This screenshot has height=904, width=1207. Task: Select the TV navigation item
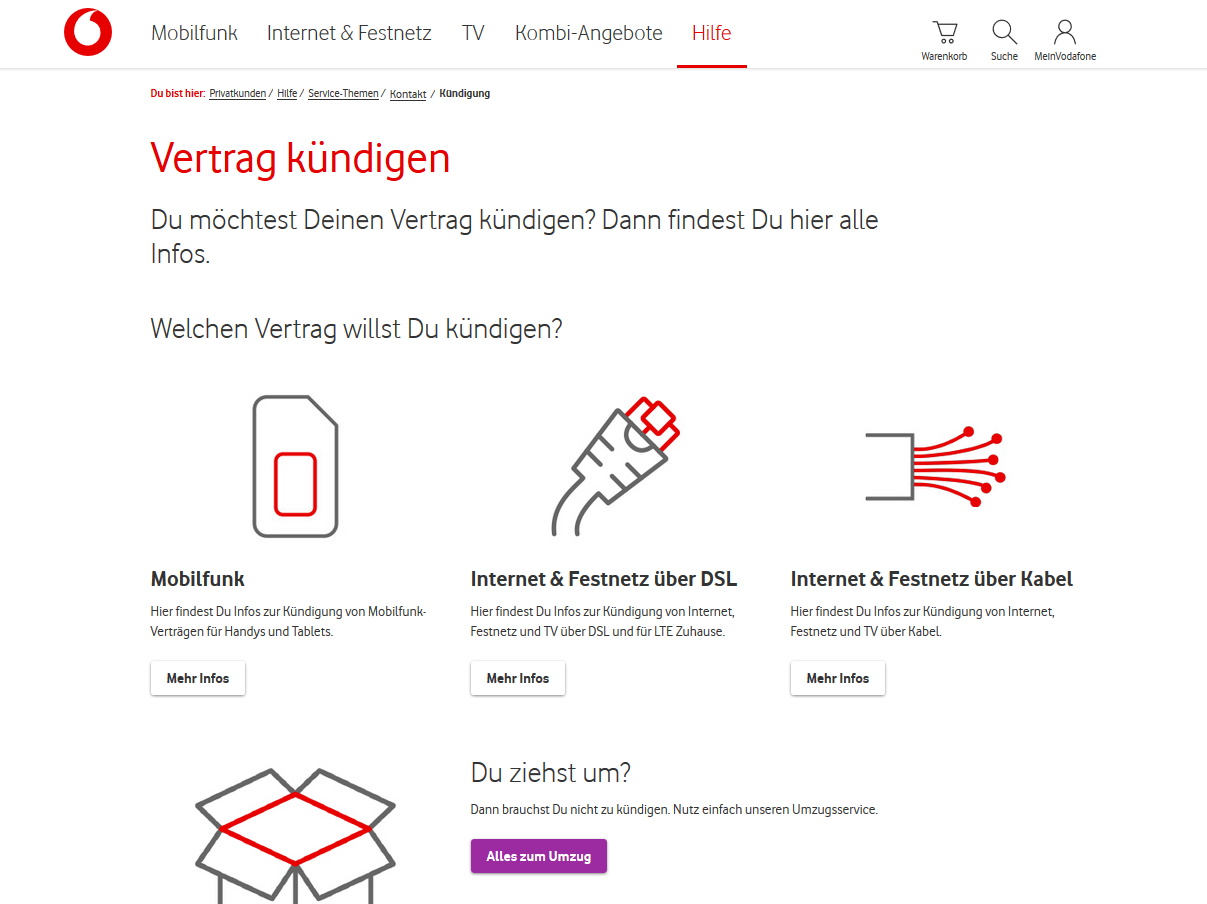[x=473, y=33]
